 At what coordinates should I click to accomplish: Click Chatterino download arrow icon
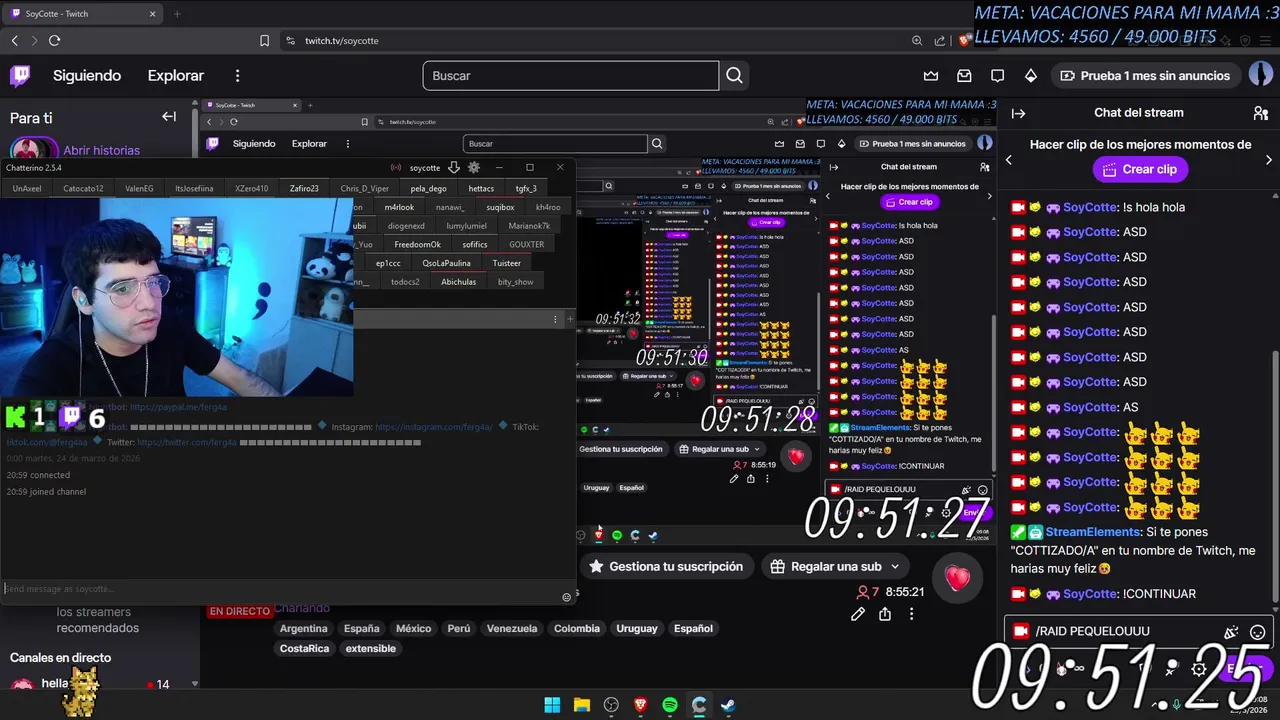click(453, 167)
